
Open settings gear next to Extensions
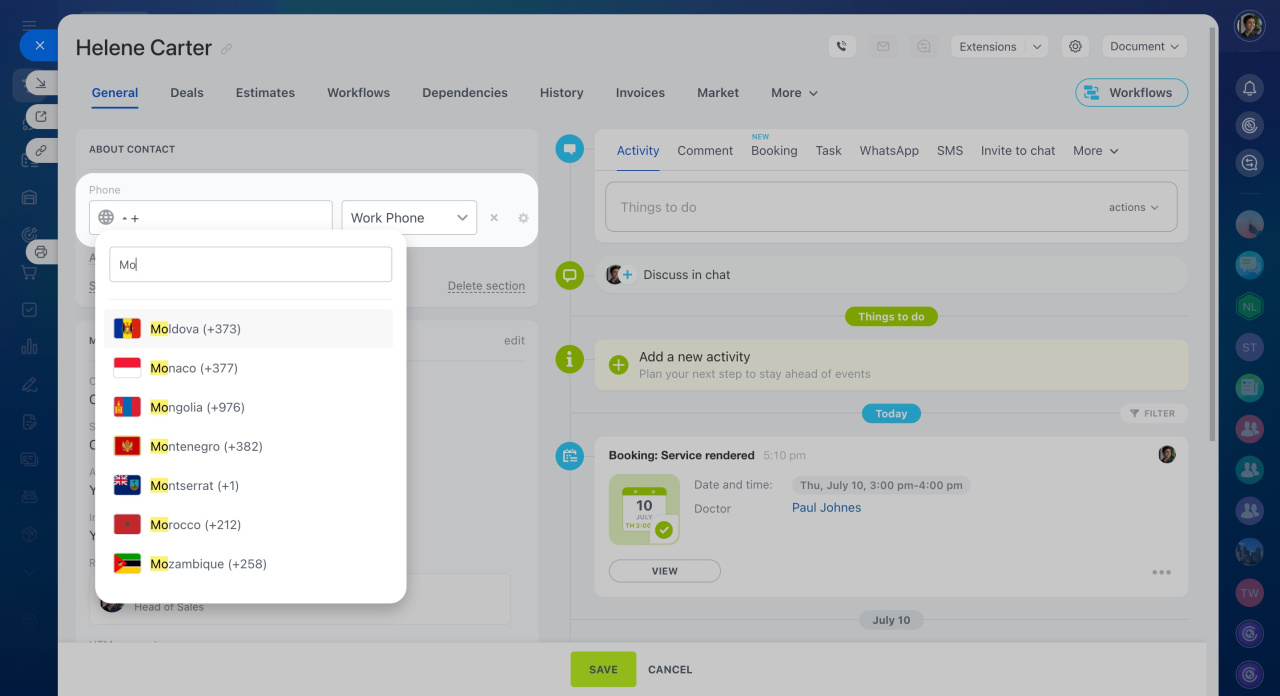pyautogui.click(x=1075, y=46)
